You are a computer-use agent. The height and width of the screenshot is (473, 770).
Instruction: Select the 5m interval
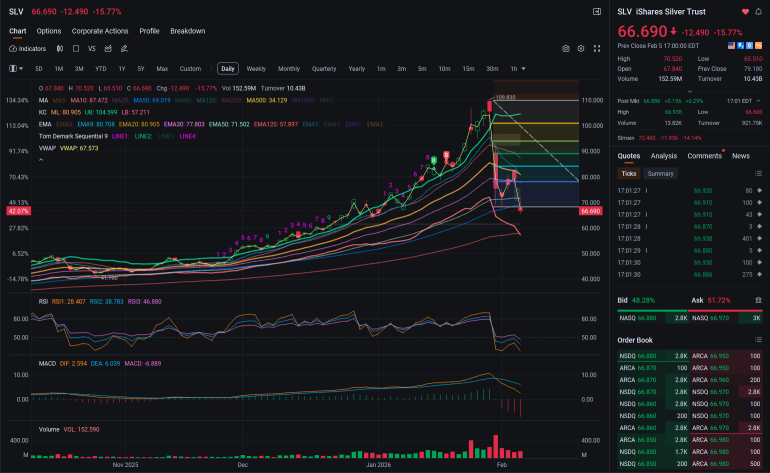click(422, 69)
